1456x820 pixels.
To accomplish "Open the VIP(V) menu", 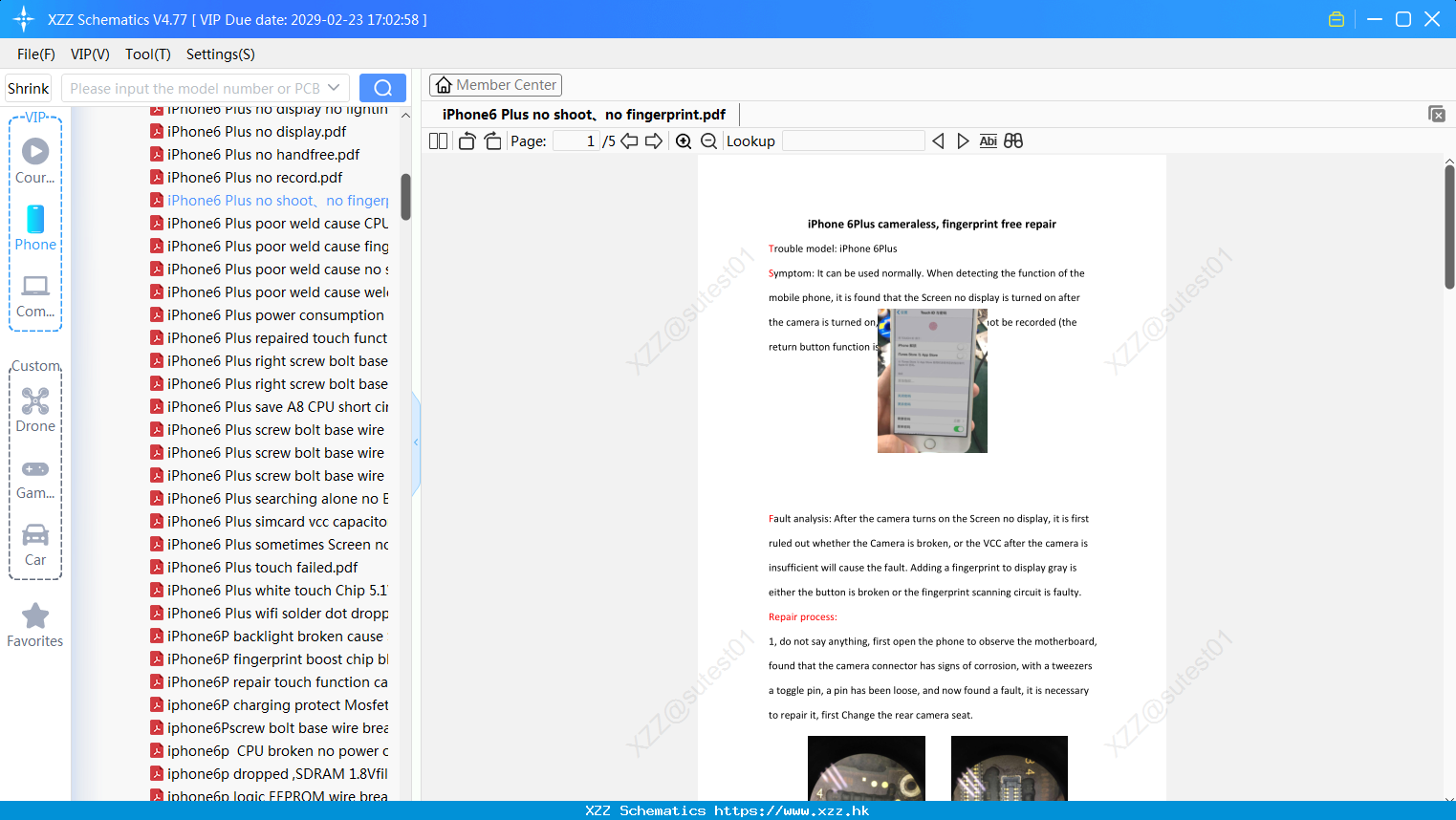I will 90,54.
